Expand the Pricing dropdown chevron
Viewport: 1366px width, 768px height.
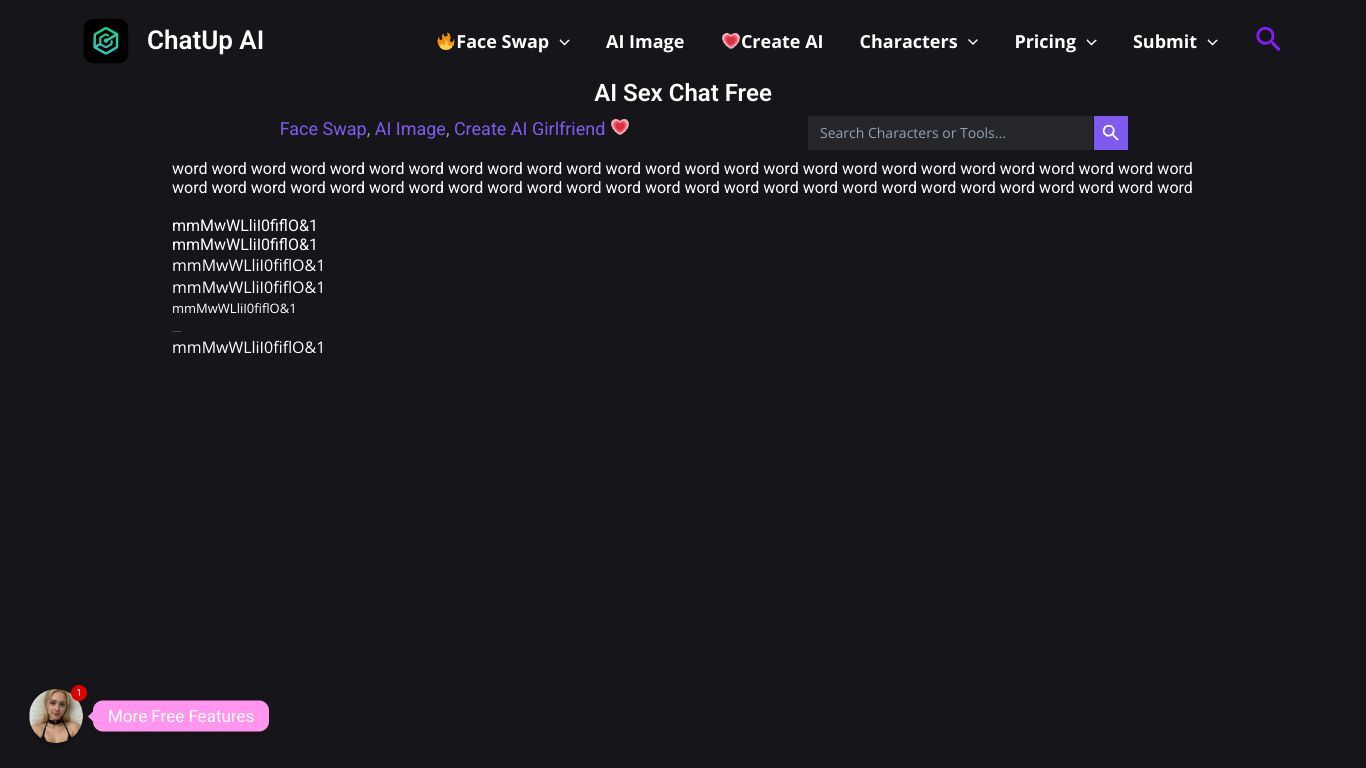pos(1091,42)
